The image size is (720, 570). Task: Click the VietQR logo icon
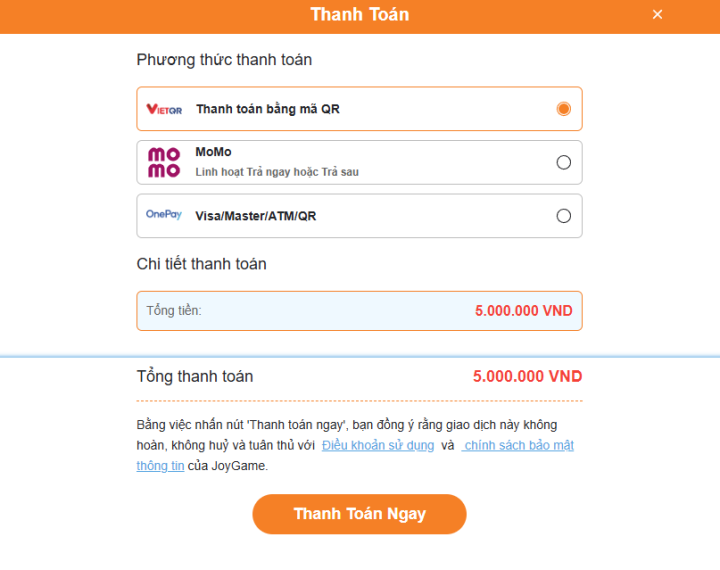(164, 109)
